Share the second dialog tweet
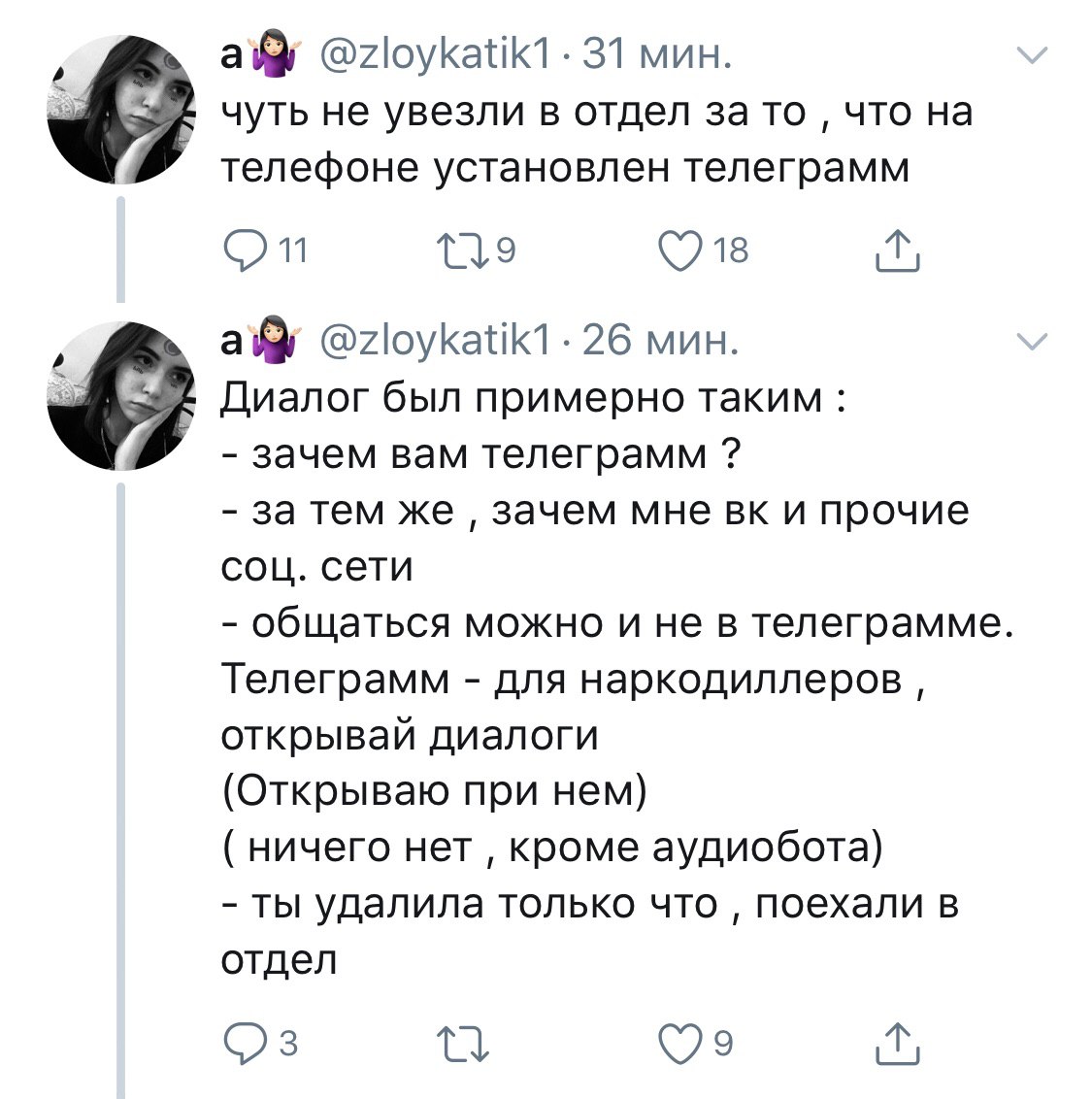Screen dimensions: 1092x1099 tap(897, 1045)
